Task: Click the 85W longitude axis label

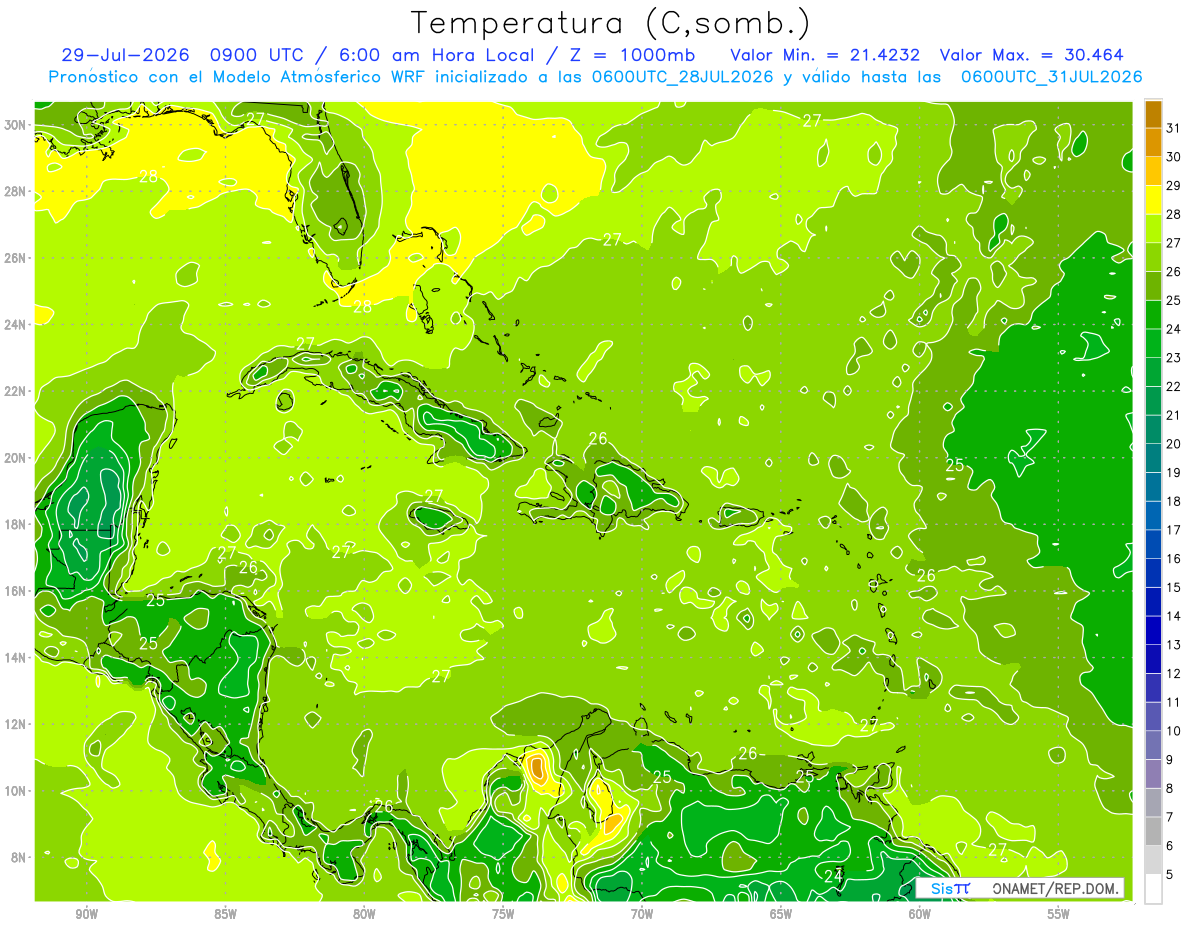Action: pos(226,913)
